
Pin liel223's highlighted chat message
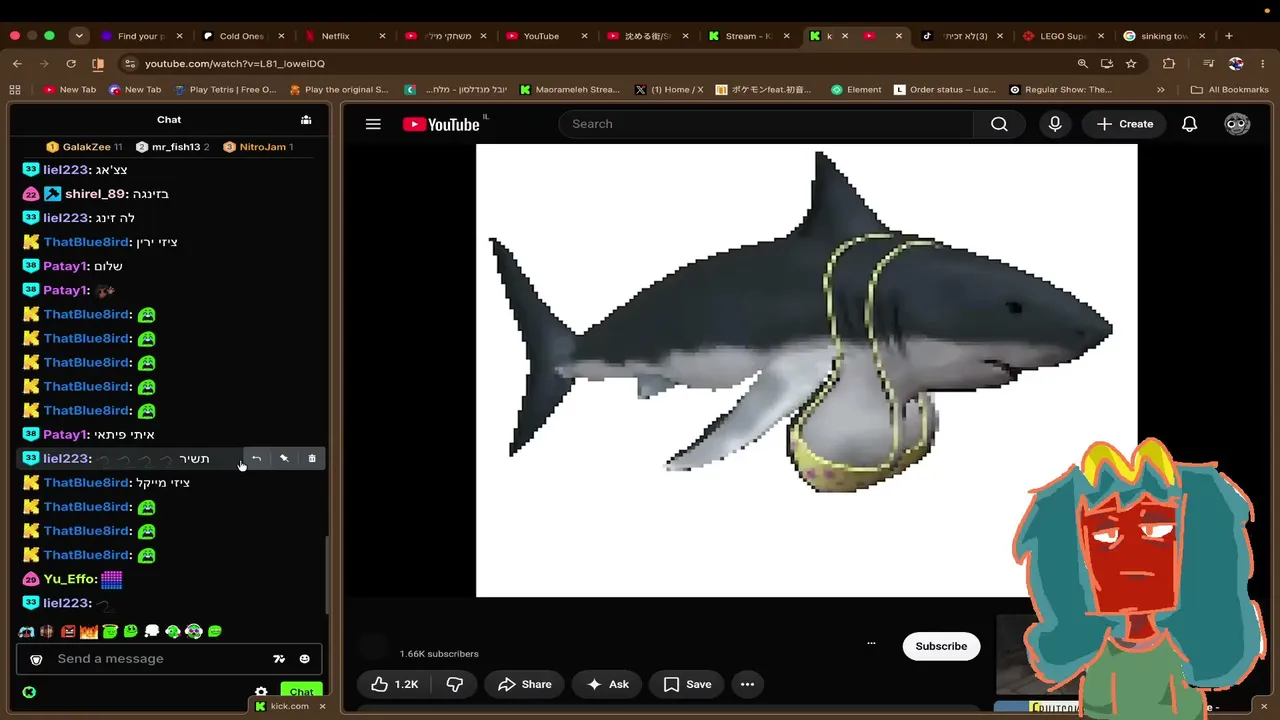click(x=284, y=459)
